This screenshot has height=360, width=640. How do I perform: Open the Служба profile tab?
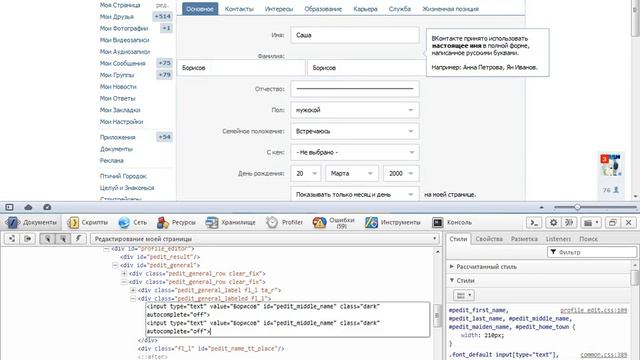(x=400, y=9)
